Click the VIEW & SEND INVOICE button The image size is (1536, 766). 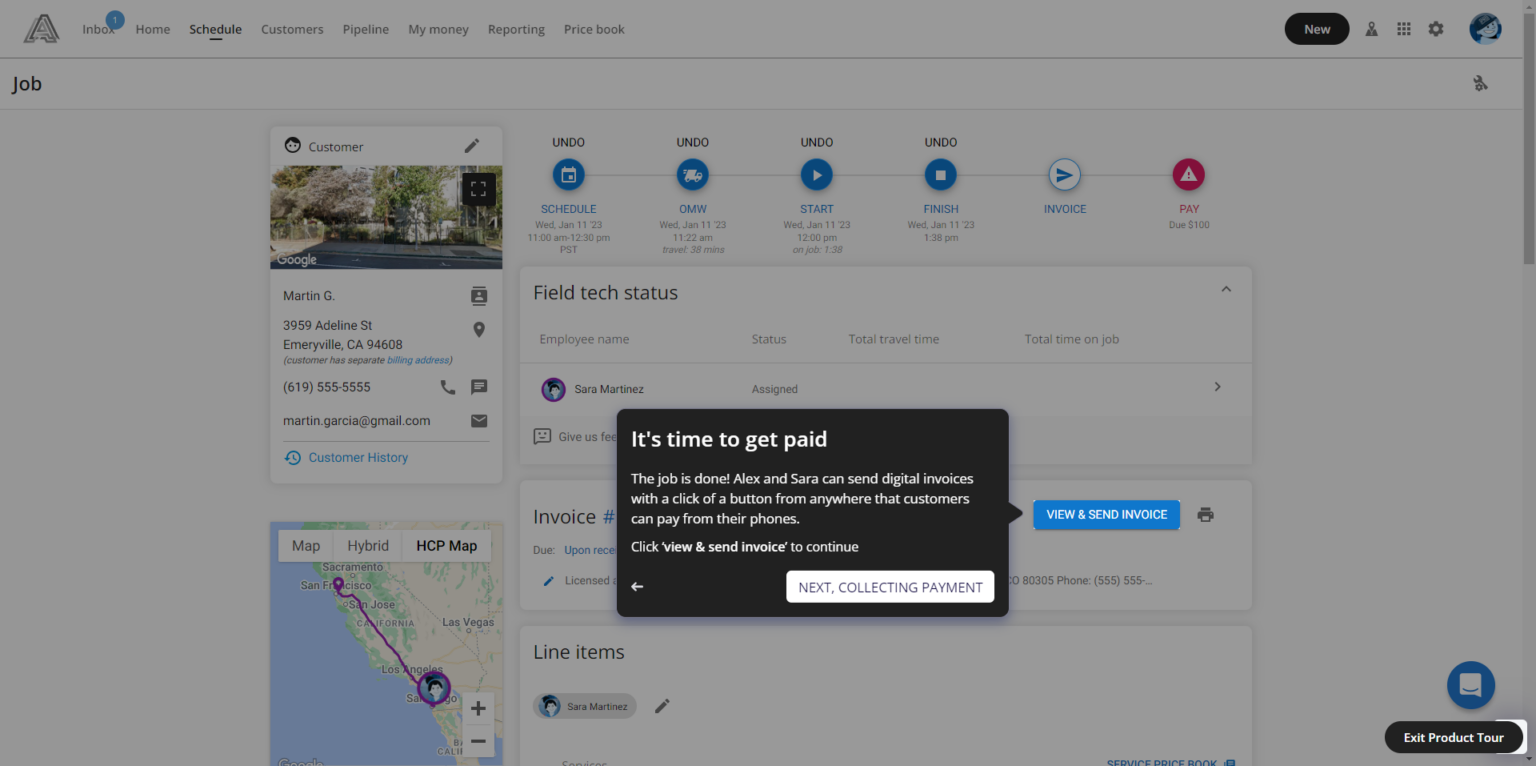(x=1106, y=514)
